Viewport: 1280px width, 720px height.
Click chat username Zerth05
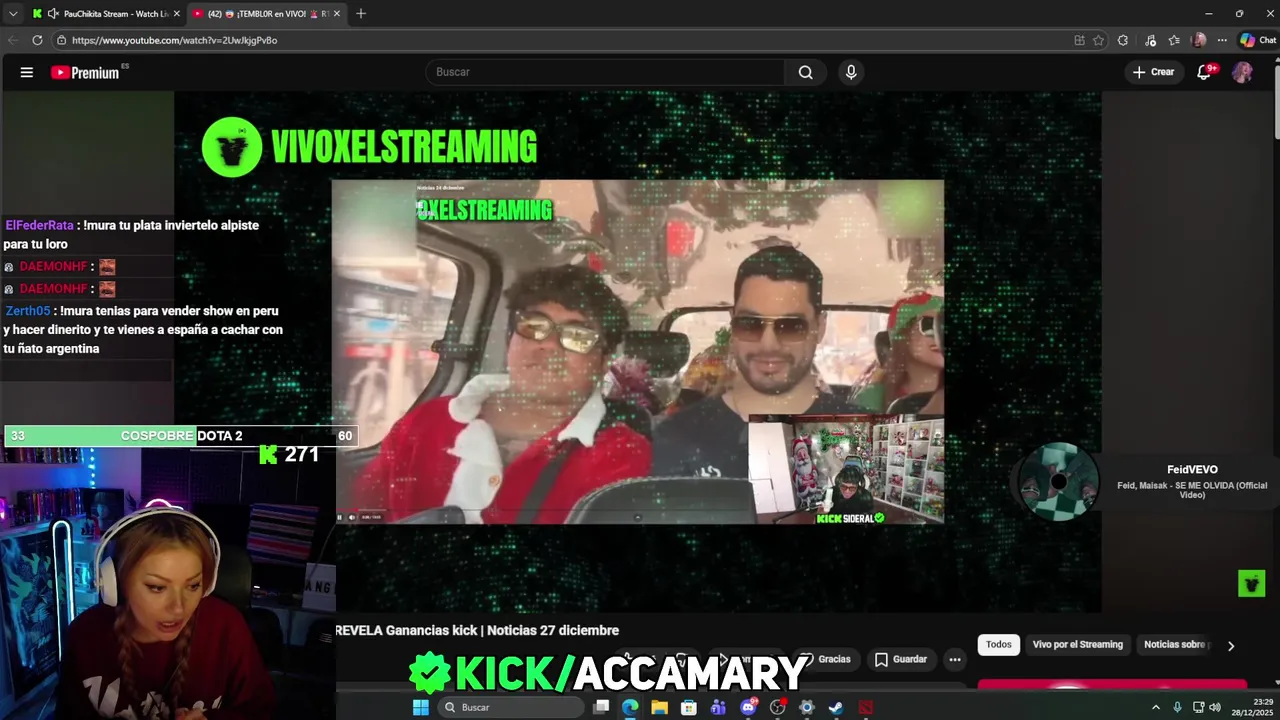(28, 311)
